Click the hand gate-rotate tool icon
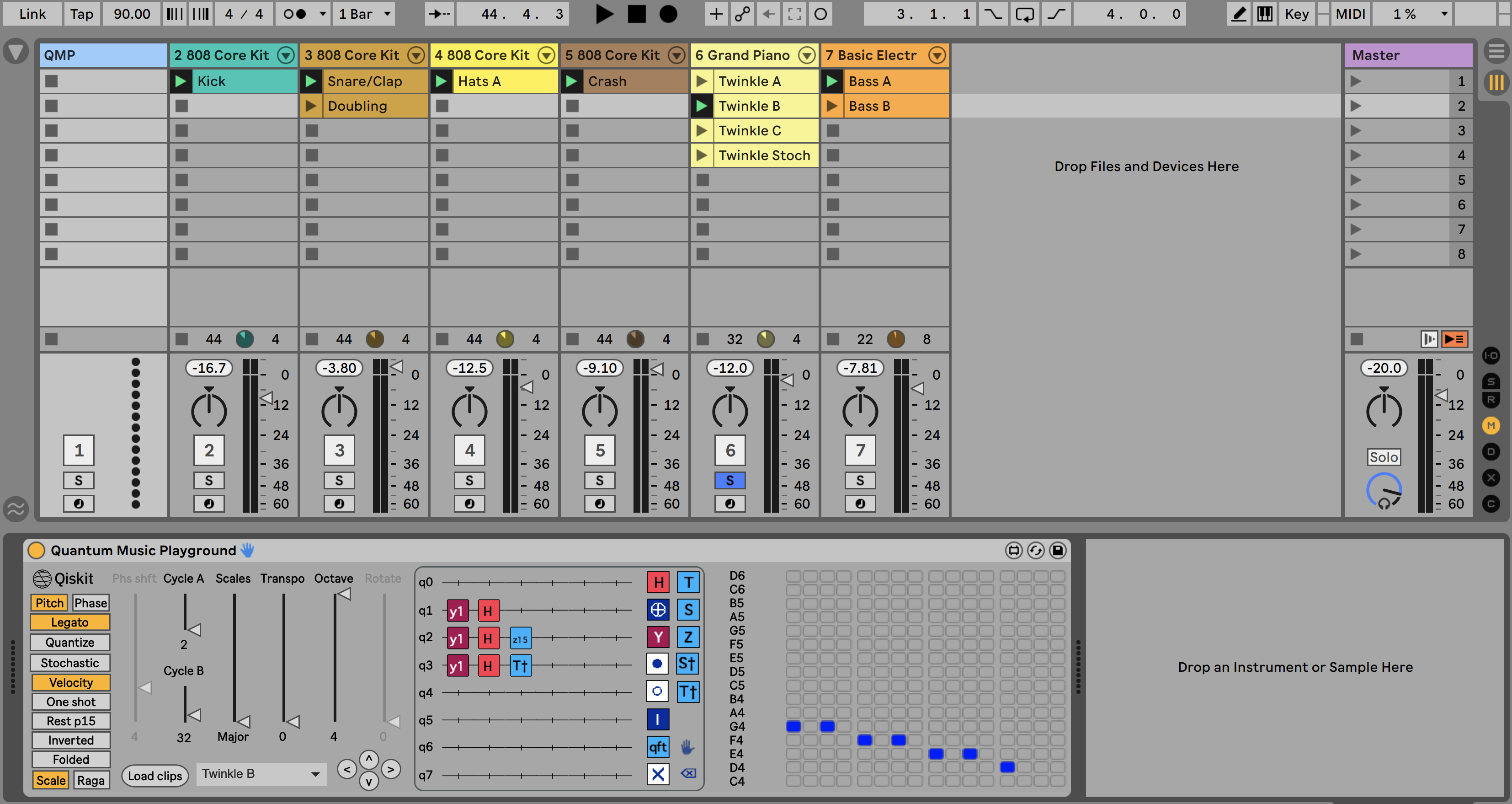This screenshot has height=804, width=1512. tap(687, 747)
